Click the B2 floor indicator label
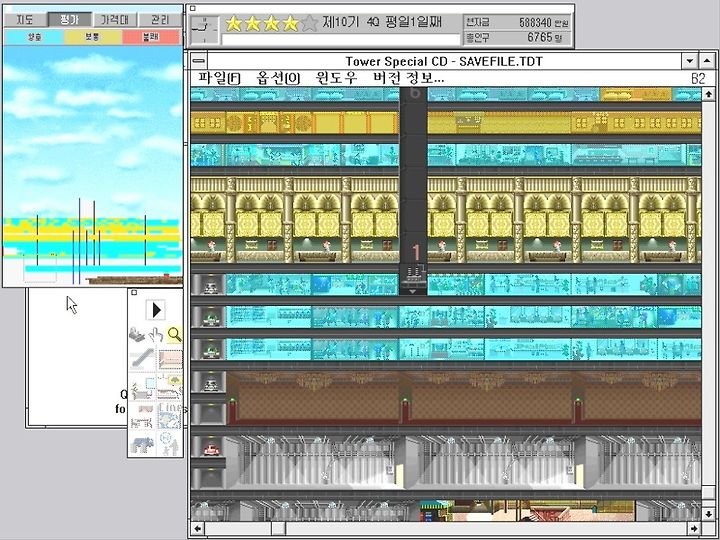The image size is (720, 540). click(x=698, y=79)
